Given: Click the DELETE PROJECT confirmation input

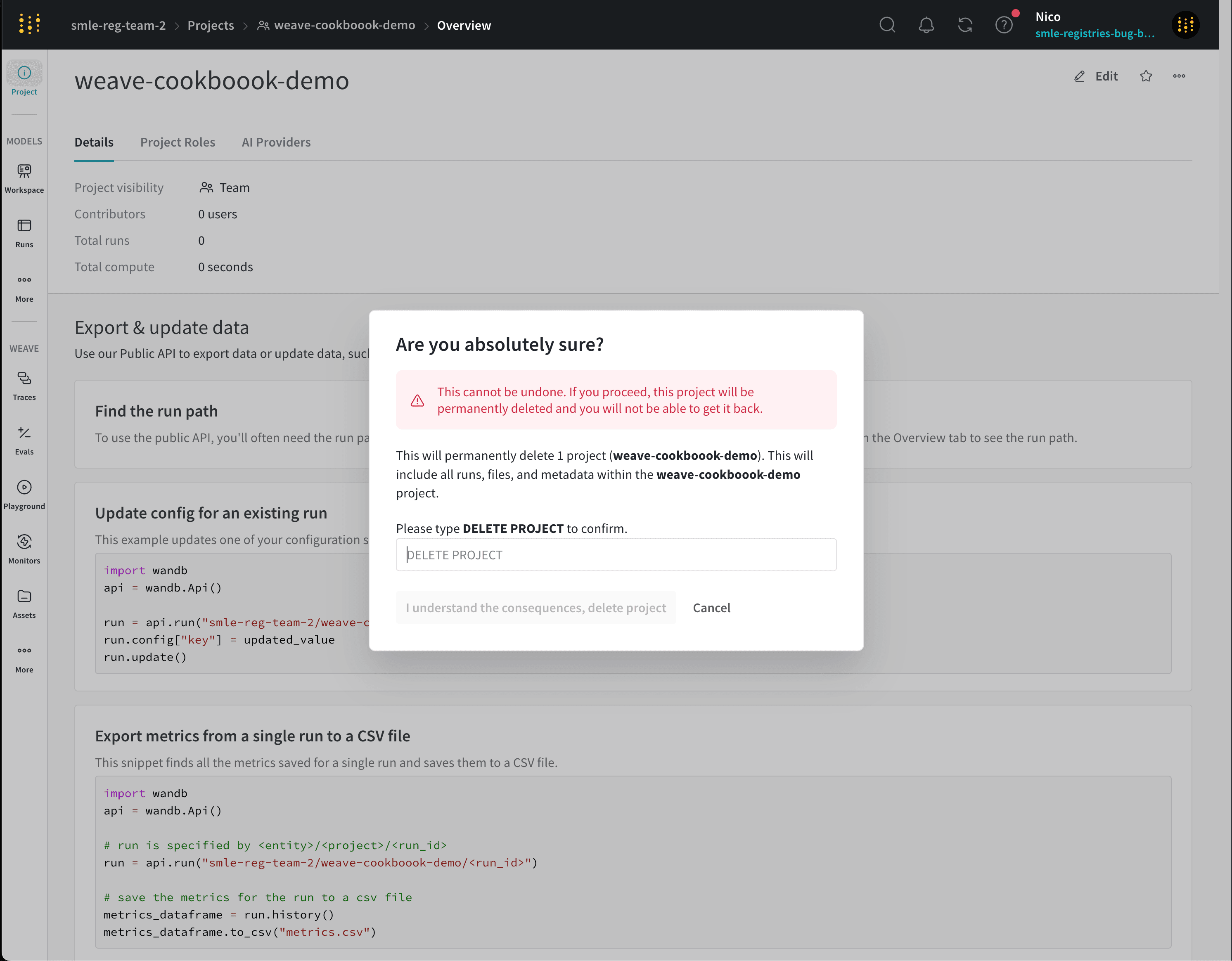Looking at the screenshot, I should click(616, 554).
